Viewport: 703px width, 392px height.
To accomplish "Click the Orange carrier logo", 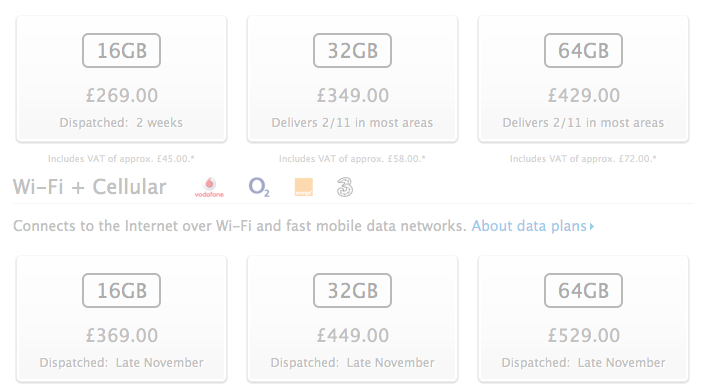I will click(x=304, y=187).
